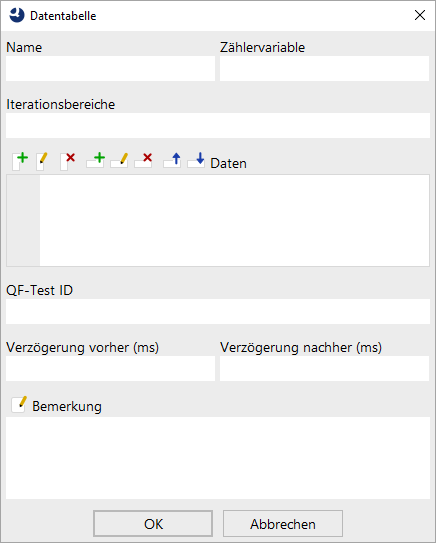Edit the selected row via pencil icon
This screenshot has height=543, width=436.
pyautogui.click(x=119, y=160)
